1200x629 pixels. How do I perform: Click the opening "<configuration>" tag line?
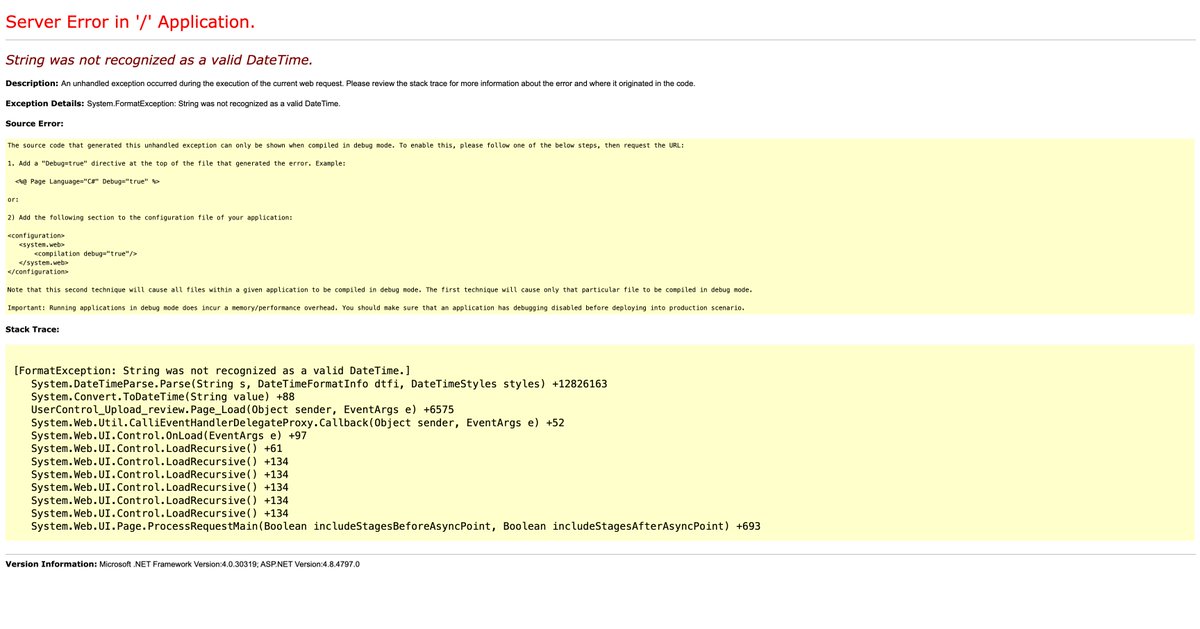click(x=36, y=236)
